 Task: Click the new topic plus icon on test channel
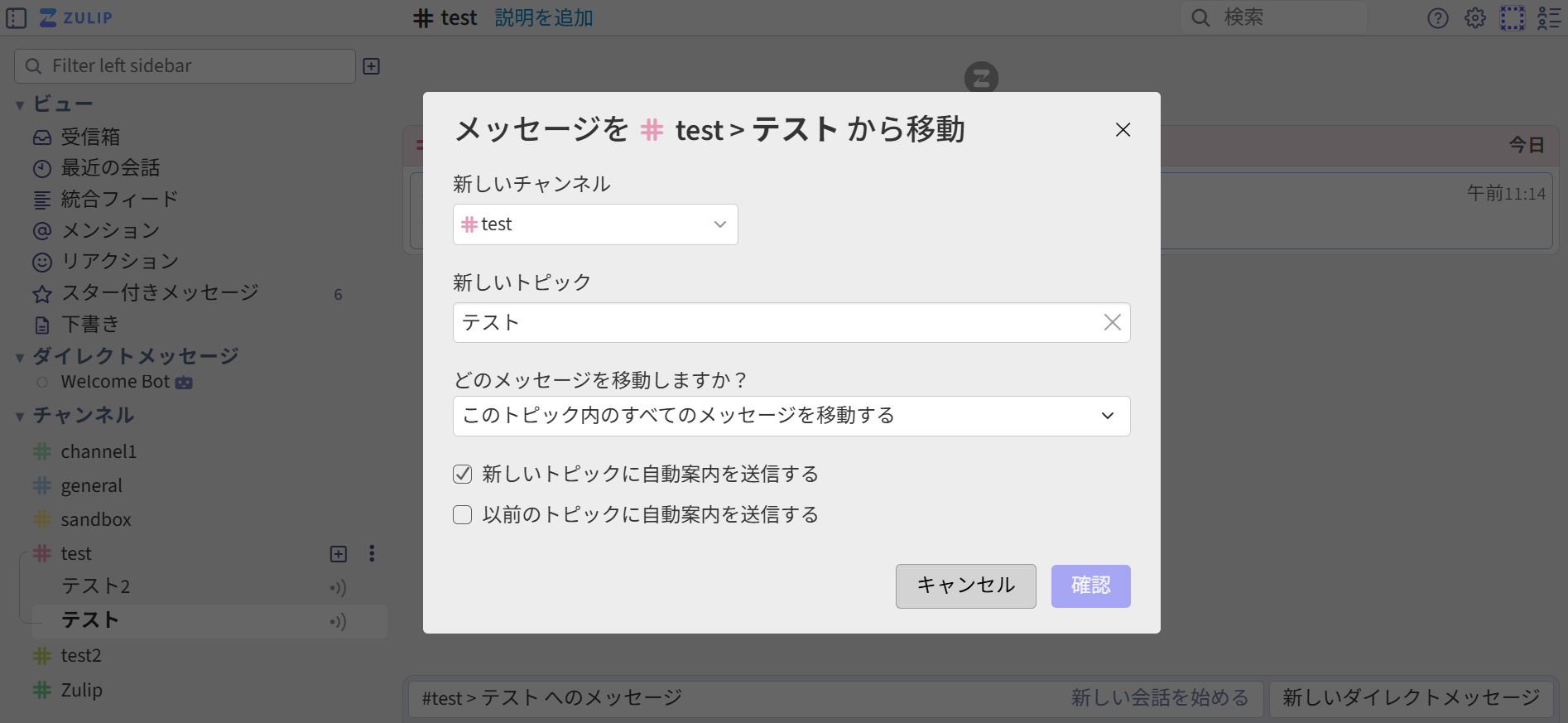tap(339, 554)
